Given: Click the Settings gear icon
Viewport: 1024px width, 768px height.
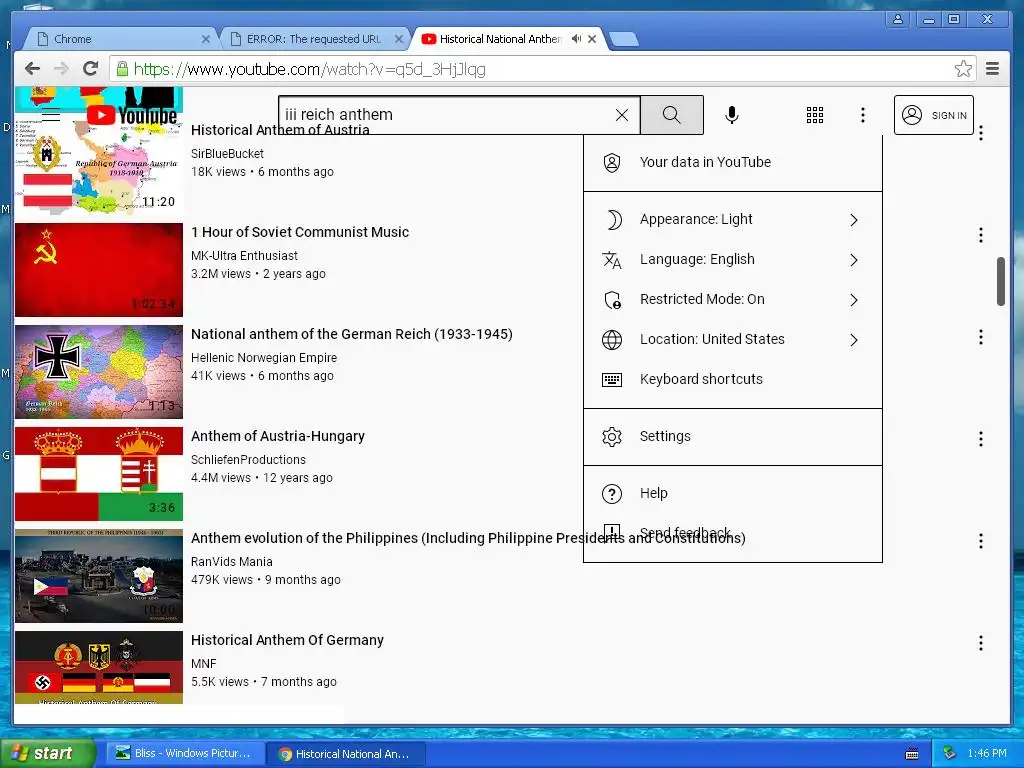Looking at the screenshot, I should [x=612, y=436].
